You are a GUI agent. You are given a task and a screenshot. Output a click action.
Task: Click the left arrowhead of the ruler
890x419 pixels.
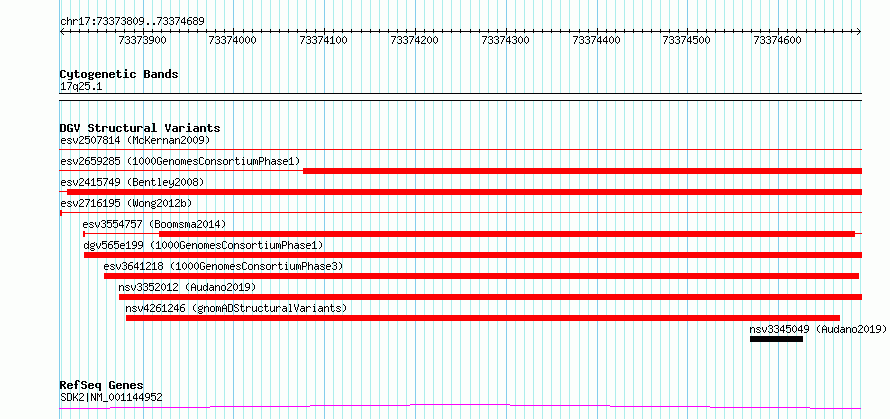(x=62, y=32)
